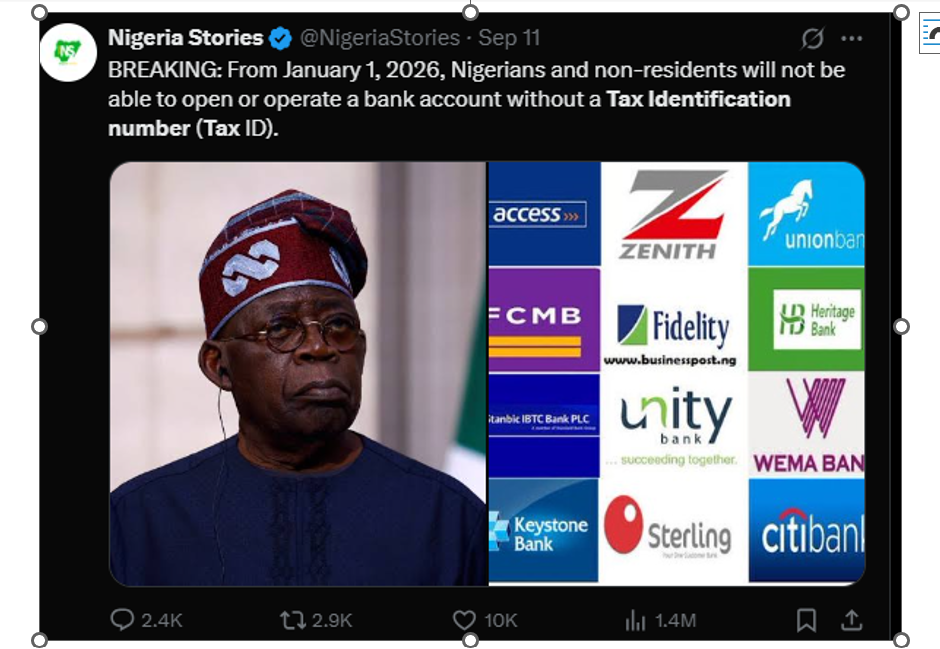Click the left-middle image selection handle
Viewport: 940px width, 649px height.
39,327
